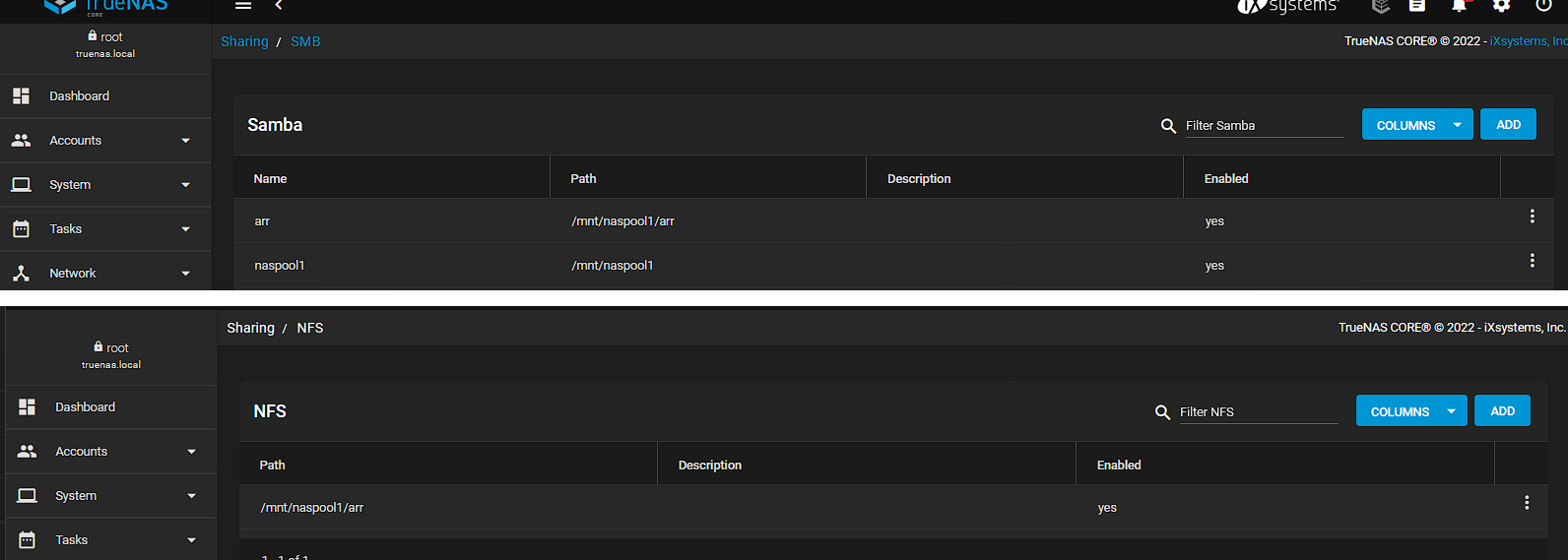
Task: Click into the Filter NFS search field
Action: click(x=1258, y=412)
